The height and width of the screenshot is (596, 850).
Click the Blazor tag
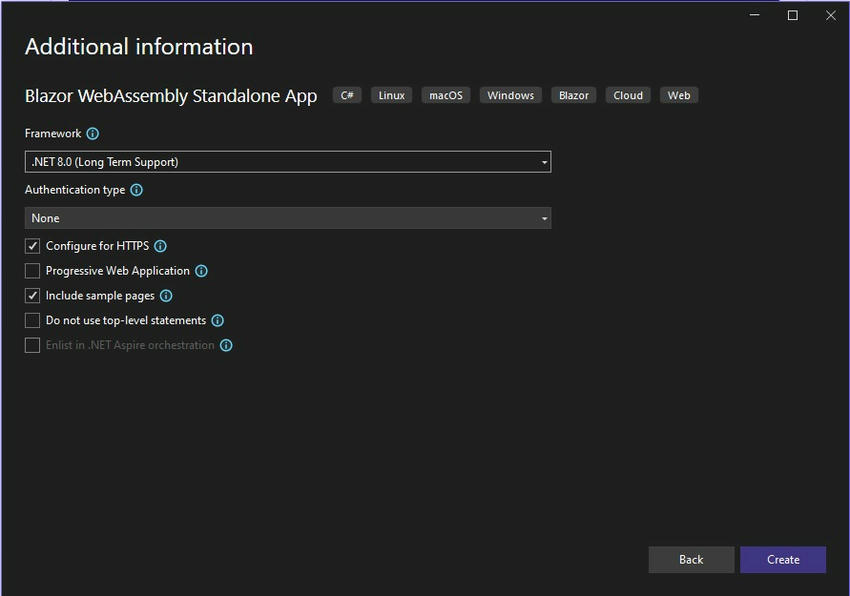pos(574,96)
